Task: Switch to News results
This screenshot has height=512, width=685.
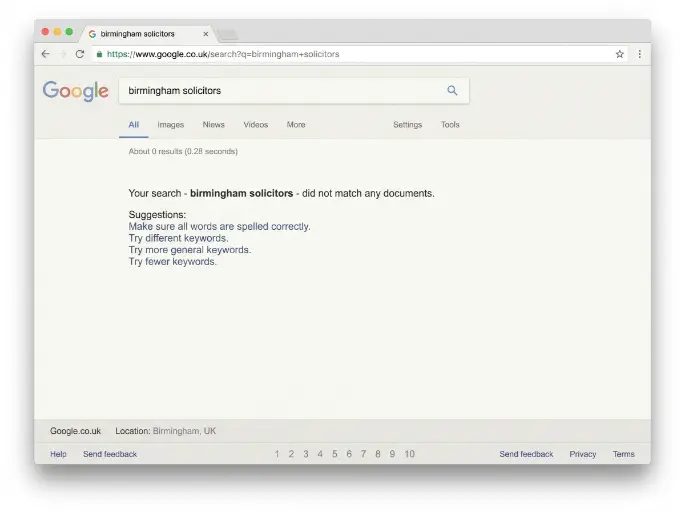Action: 214,125
